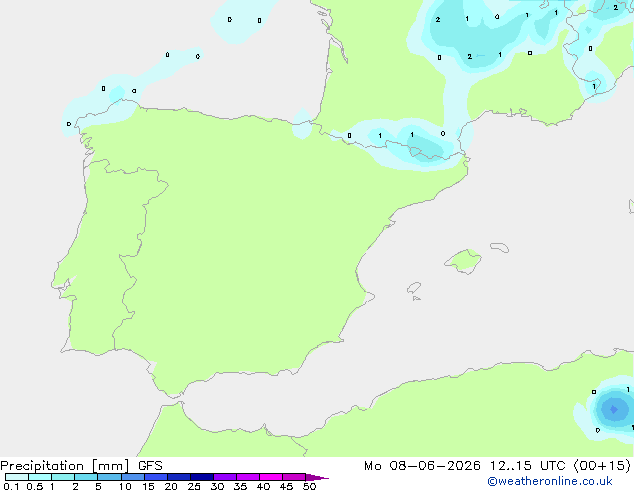This screenshot has width=634, height=490.
Task: Click the 1–2 mm legend color swatch
Action: tap(63, 477)
